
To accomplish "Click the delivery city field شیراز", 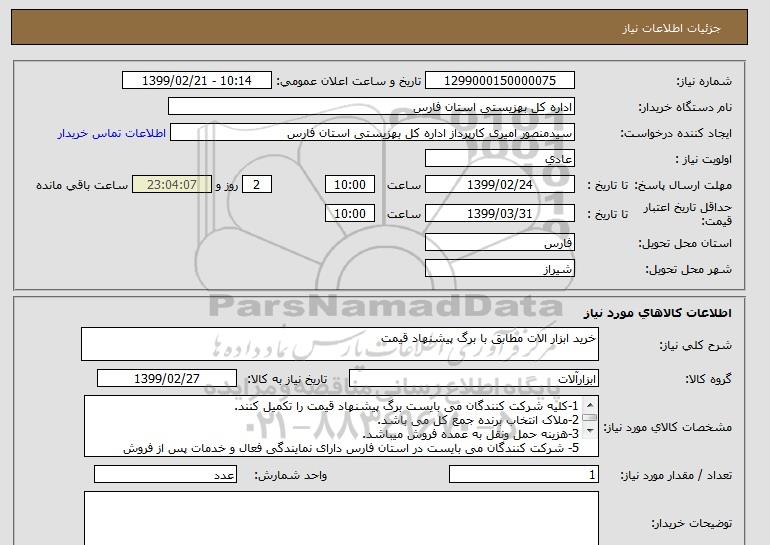I will [x=499, y=269].
